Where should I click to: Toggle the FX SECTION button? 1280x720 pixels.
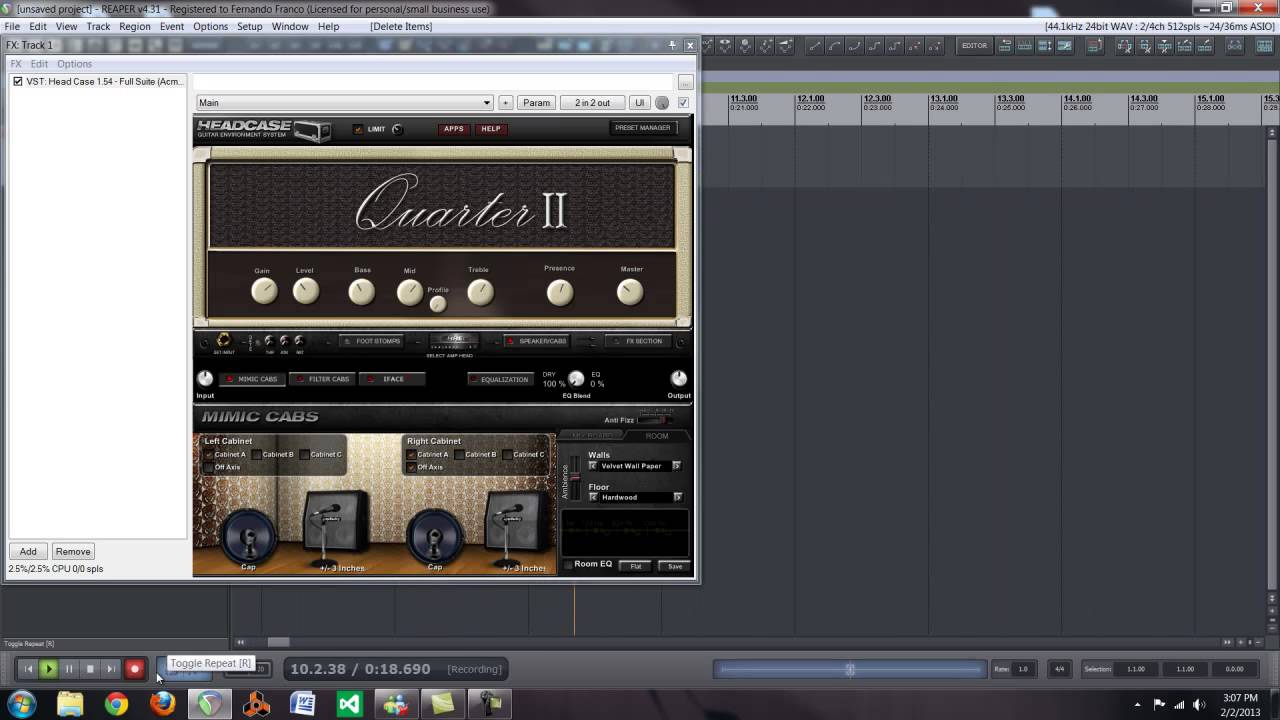click(638, 341)
